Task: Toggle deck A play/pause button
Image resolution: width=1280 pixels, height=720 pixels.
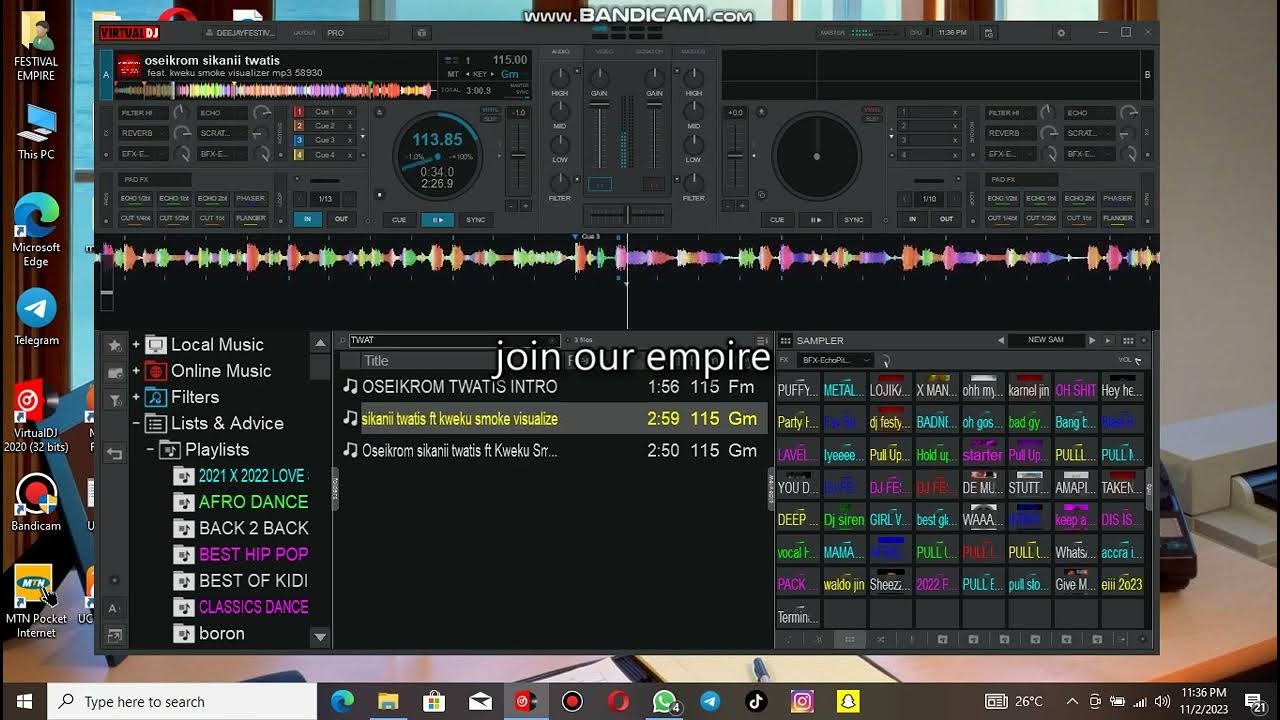Action: [x=437, y=219]
